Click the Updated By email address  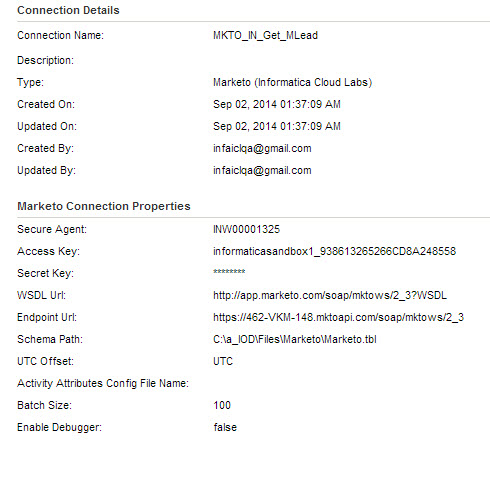pyautogui.click(x=262, y=170)
